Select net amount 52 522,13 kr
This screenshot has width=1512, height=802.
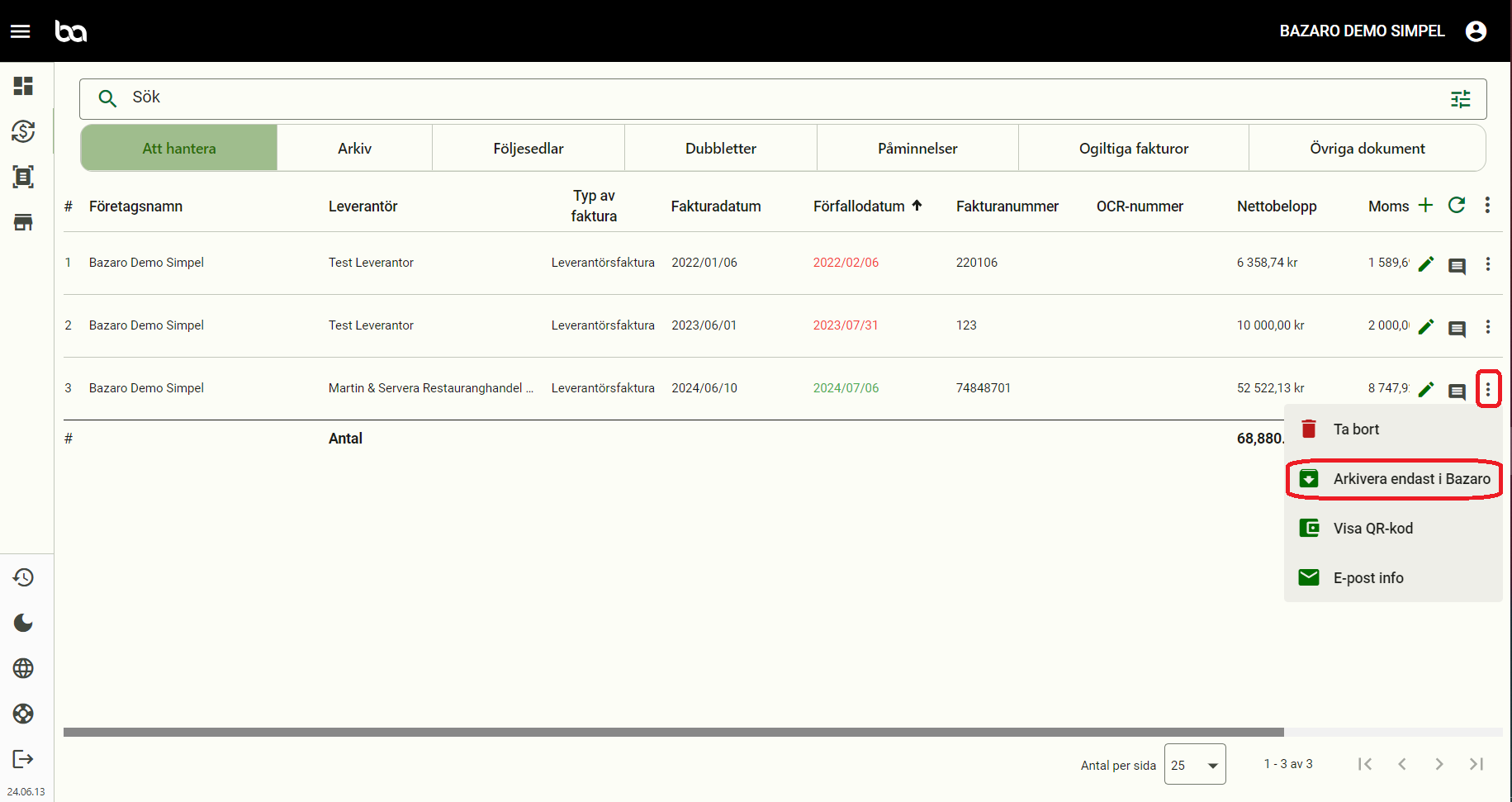pos(1271,388)
